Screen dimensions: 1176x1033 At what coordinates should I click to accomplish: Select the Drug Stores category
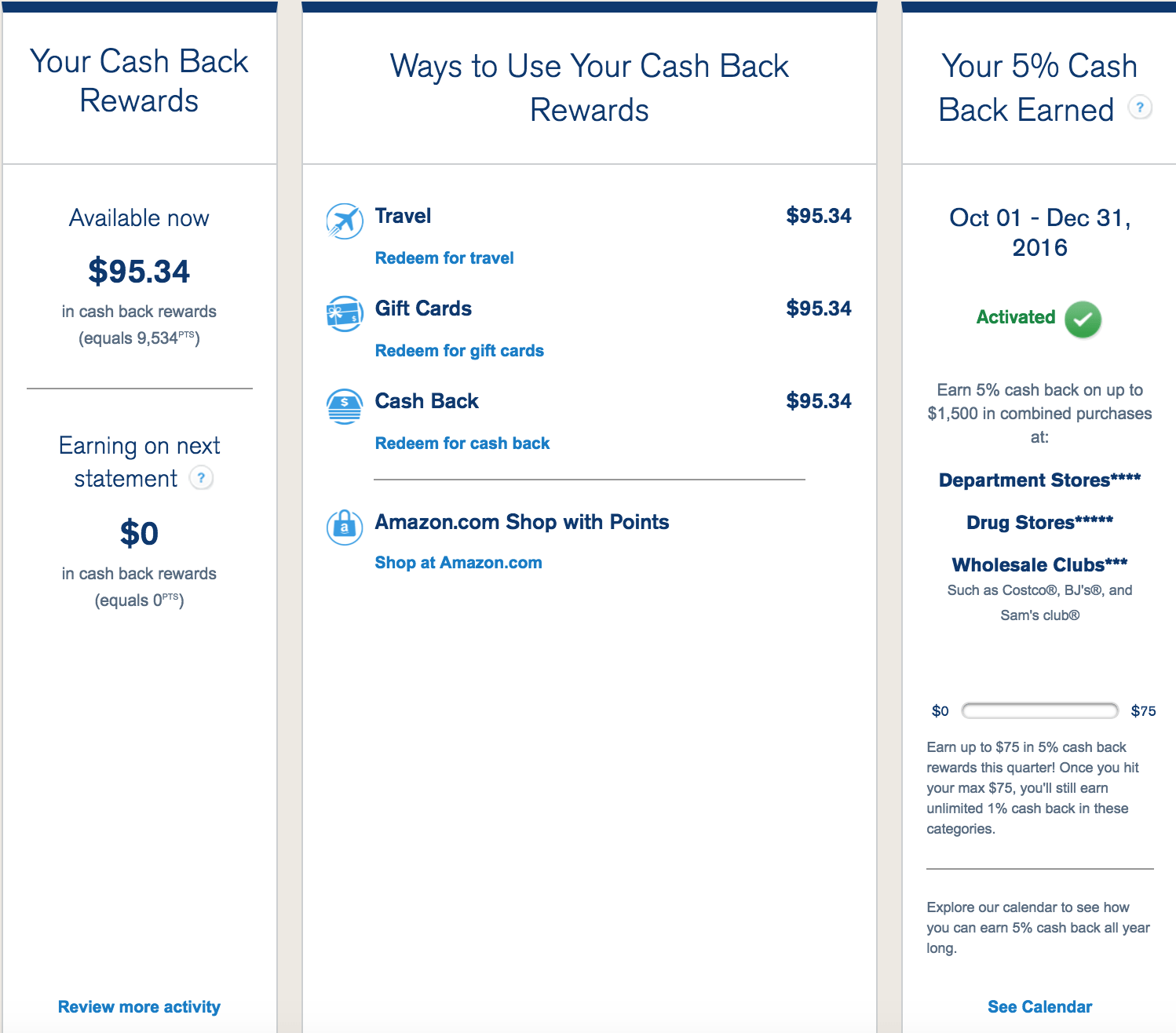coord(1039,522)
